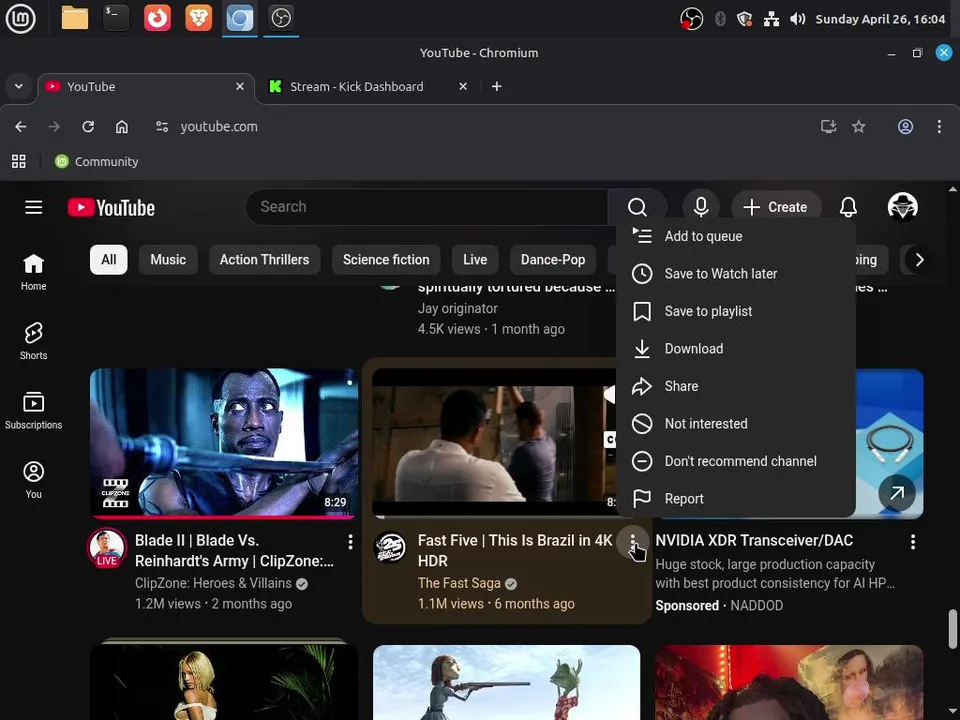Screen dimensions: 960x720
Task: Open the Fast Five video thumbnail
Action: [x=495, y=443]
